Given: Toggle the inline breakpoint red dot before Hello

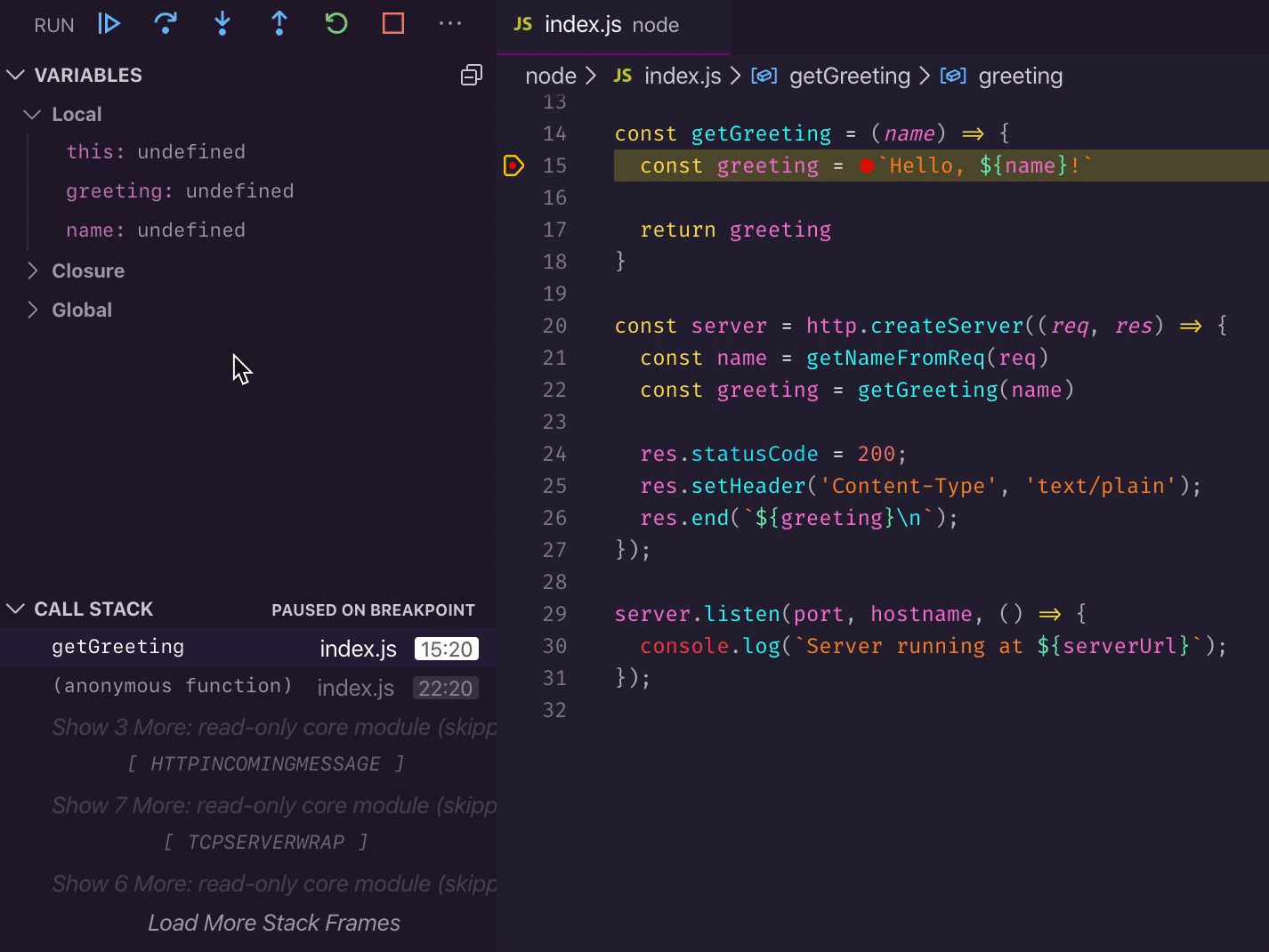Looking at the screenshot, I should (867, 165).
